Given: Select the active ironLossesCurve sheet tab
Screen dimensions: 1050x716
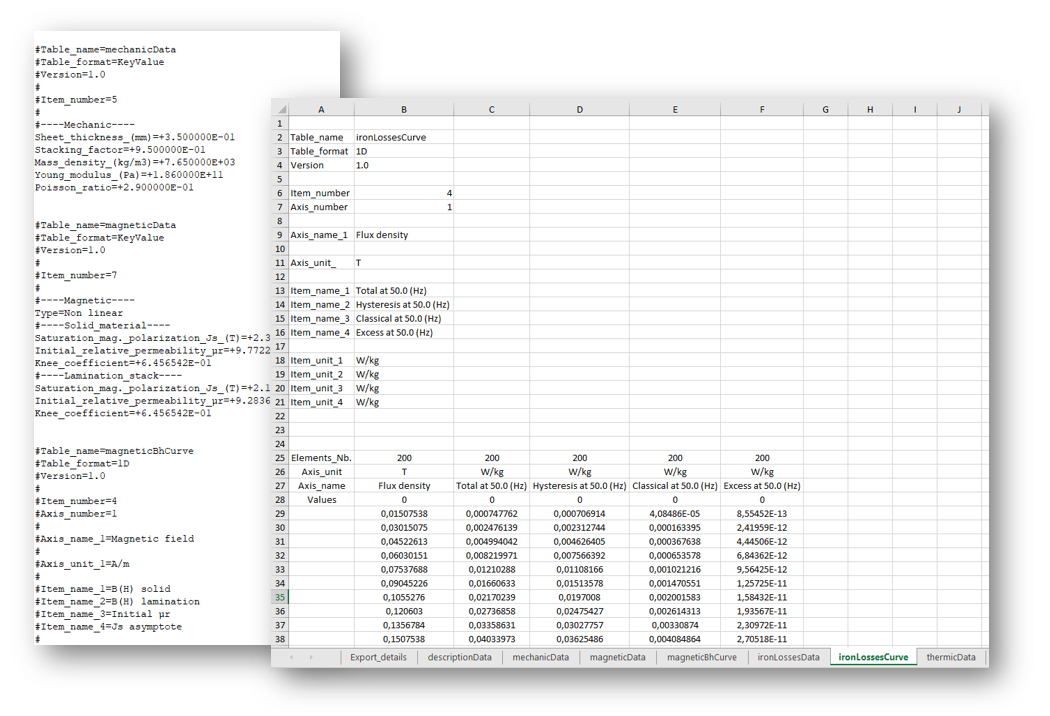Looking at the screenshot, I should (x=873, y=657).
